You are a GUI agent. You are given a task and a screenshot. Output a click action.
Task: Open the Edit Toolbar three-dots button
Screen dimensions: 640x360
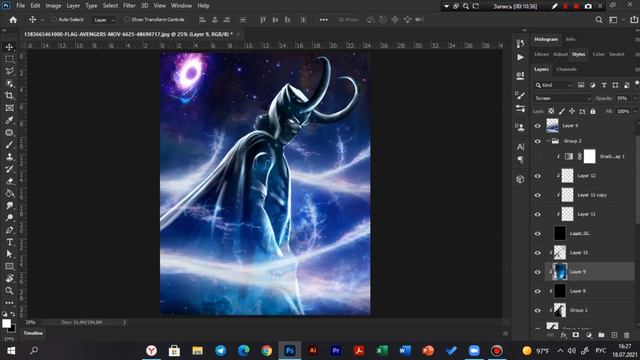[x=9, y=303]
